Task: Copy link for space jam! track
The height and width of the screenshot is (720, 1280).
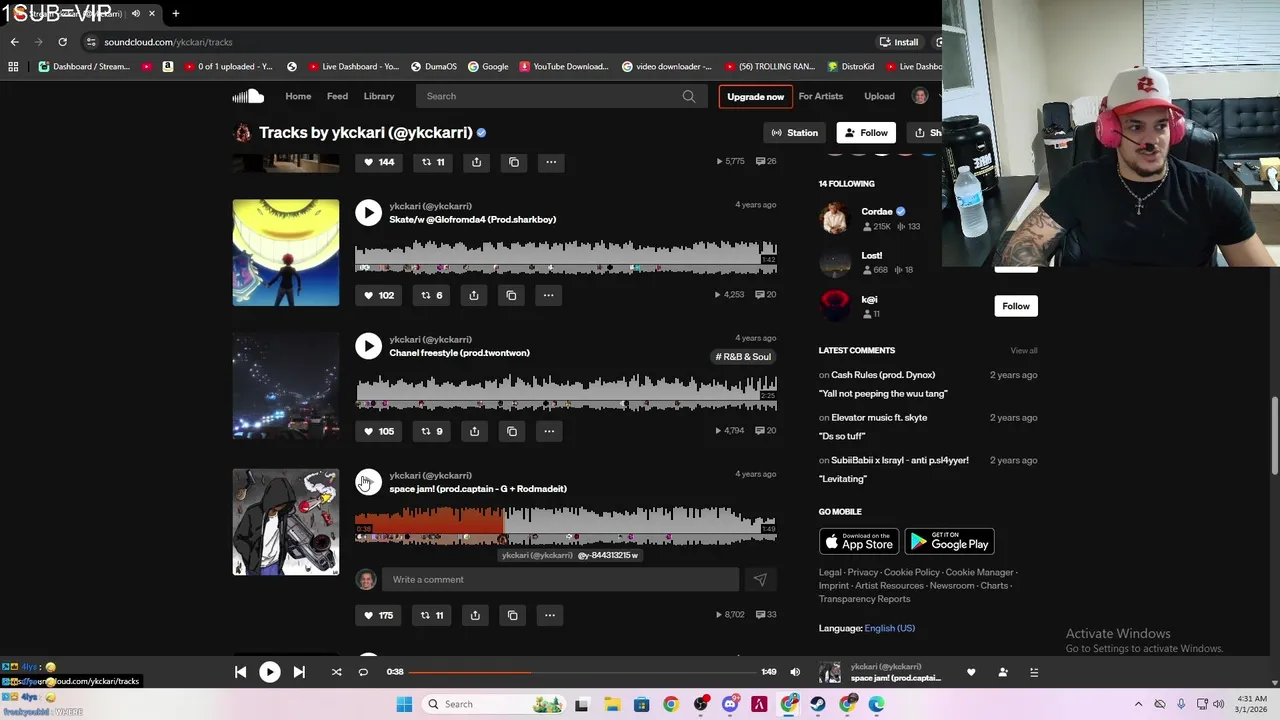Action: [x=512, y=615]
